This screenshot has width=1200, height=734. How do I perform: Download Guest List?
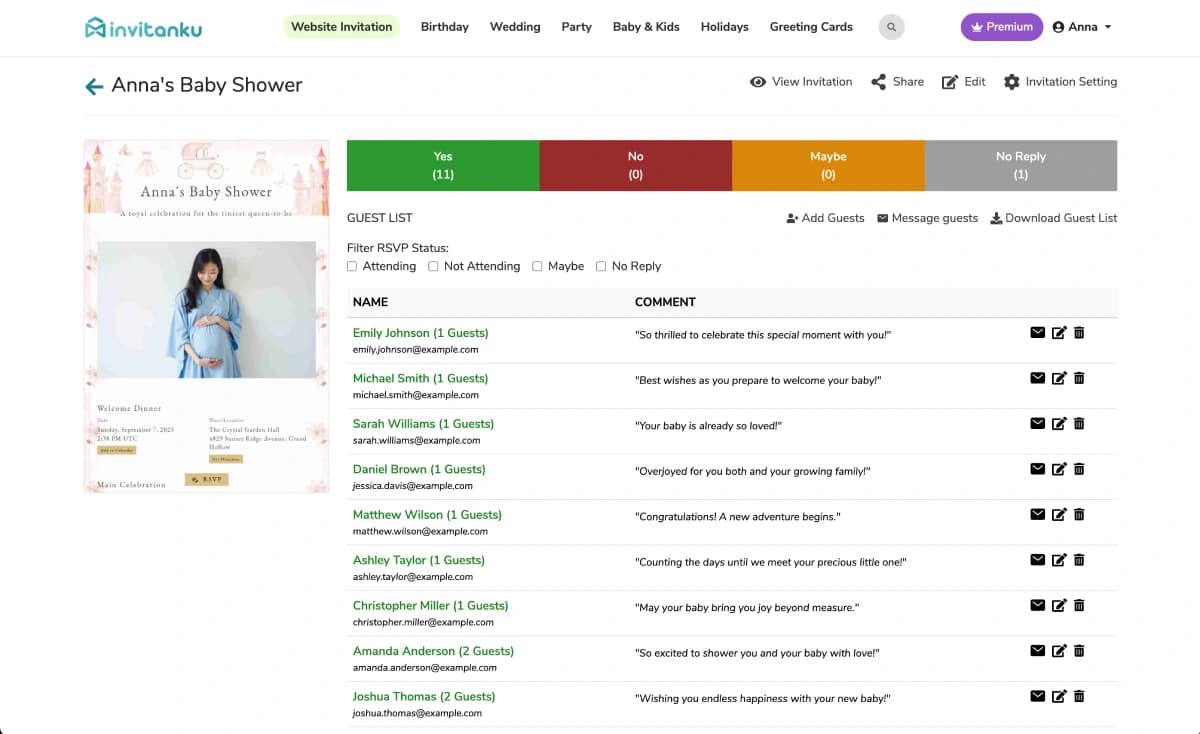pyautogui.click(x=1054, y=218)
